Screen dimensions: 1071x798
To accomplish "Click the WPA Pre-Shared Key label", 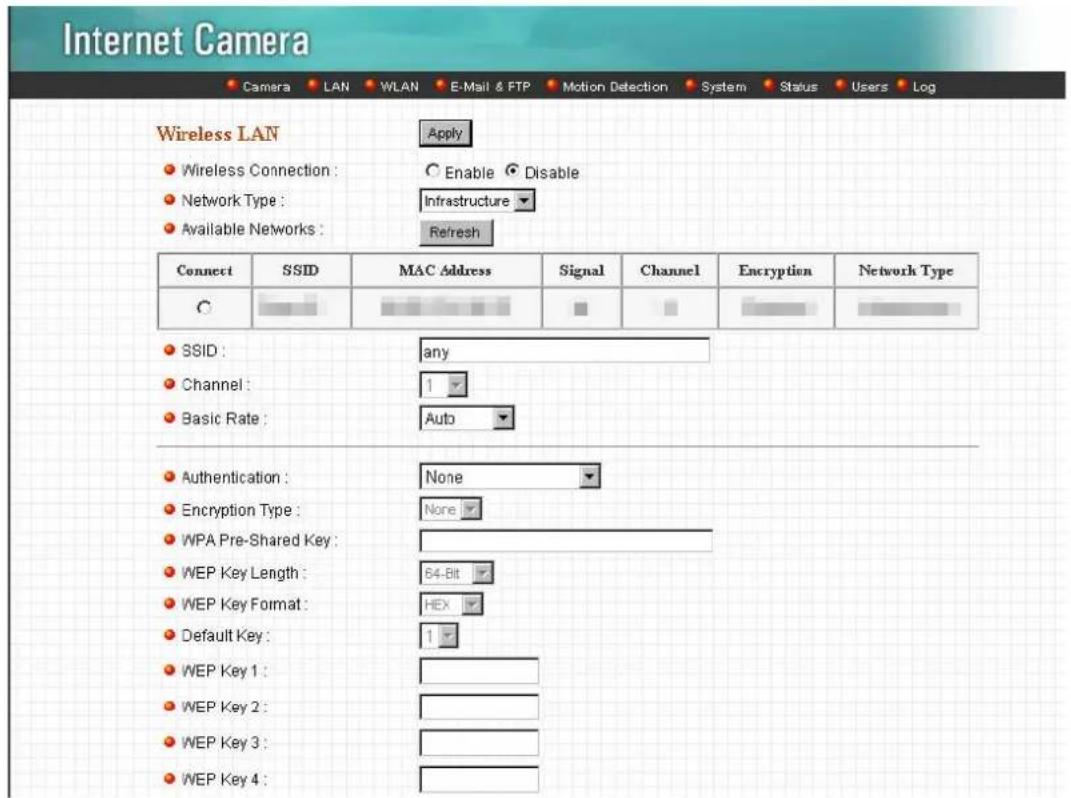I will pos(259,540).
